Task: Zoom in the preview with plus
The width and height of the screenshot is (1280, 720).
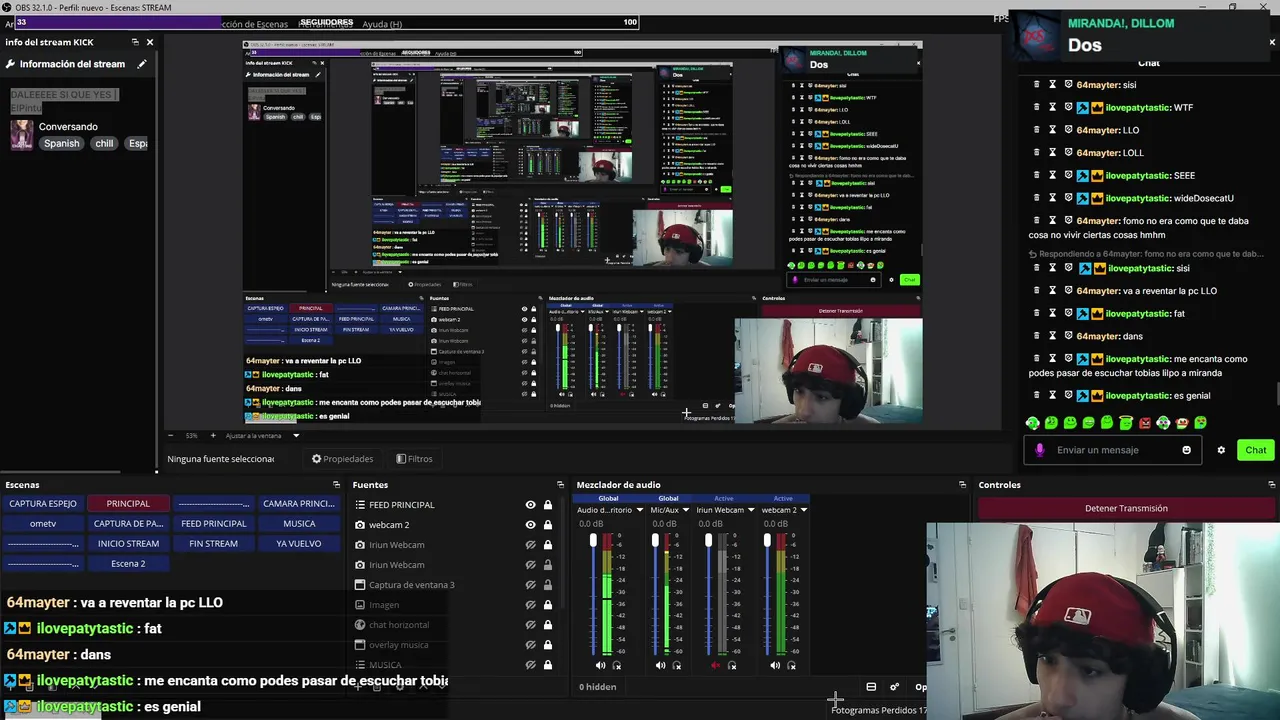Action: coord(212,435)
